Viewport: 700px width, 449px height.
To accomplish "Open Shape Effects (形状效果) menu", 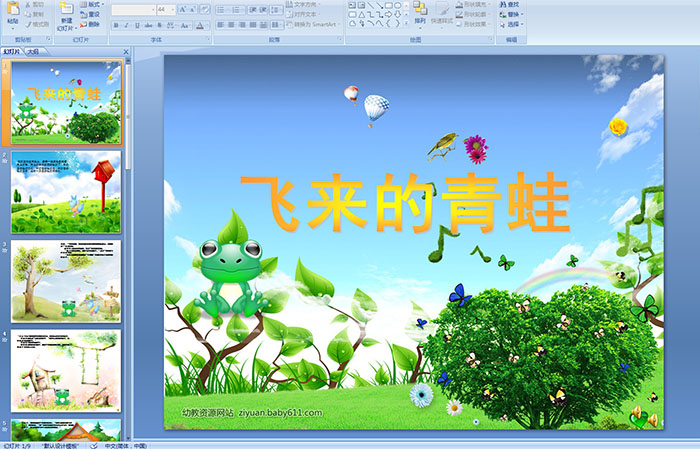I will click(x=474, y=24).
